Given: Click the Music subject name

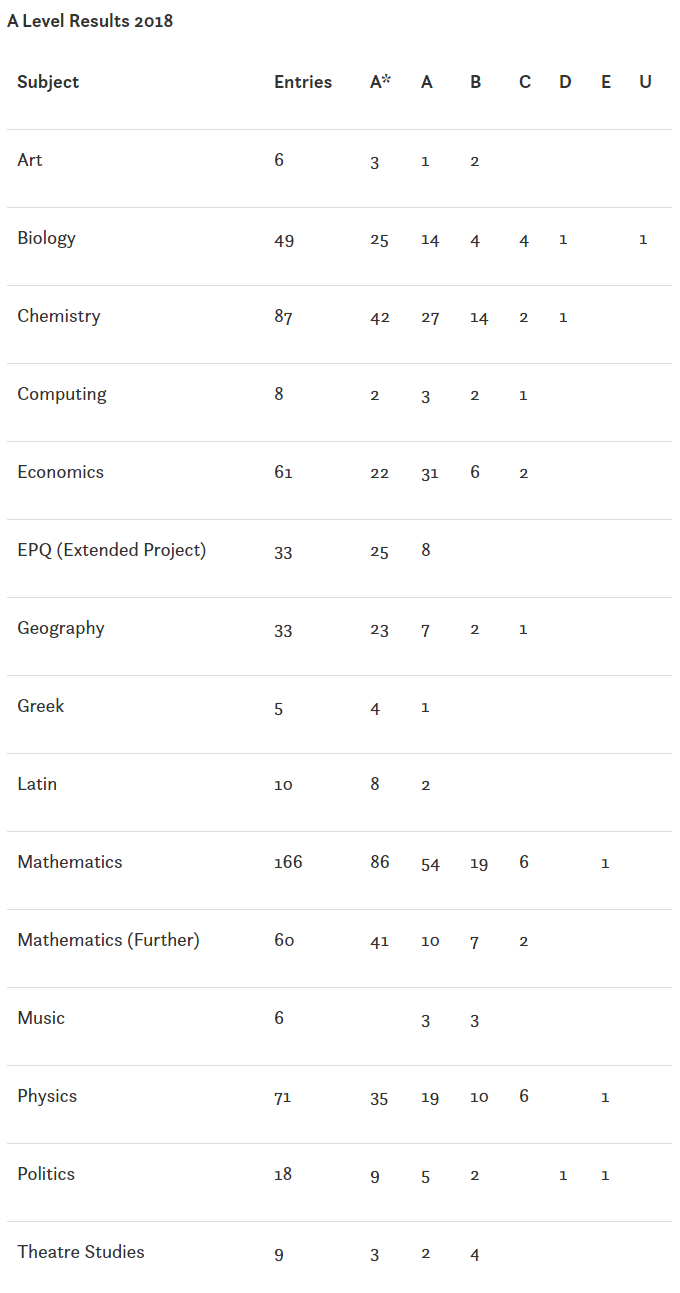Looking at the screenshot, I should [41, 1018].
